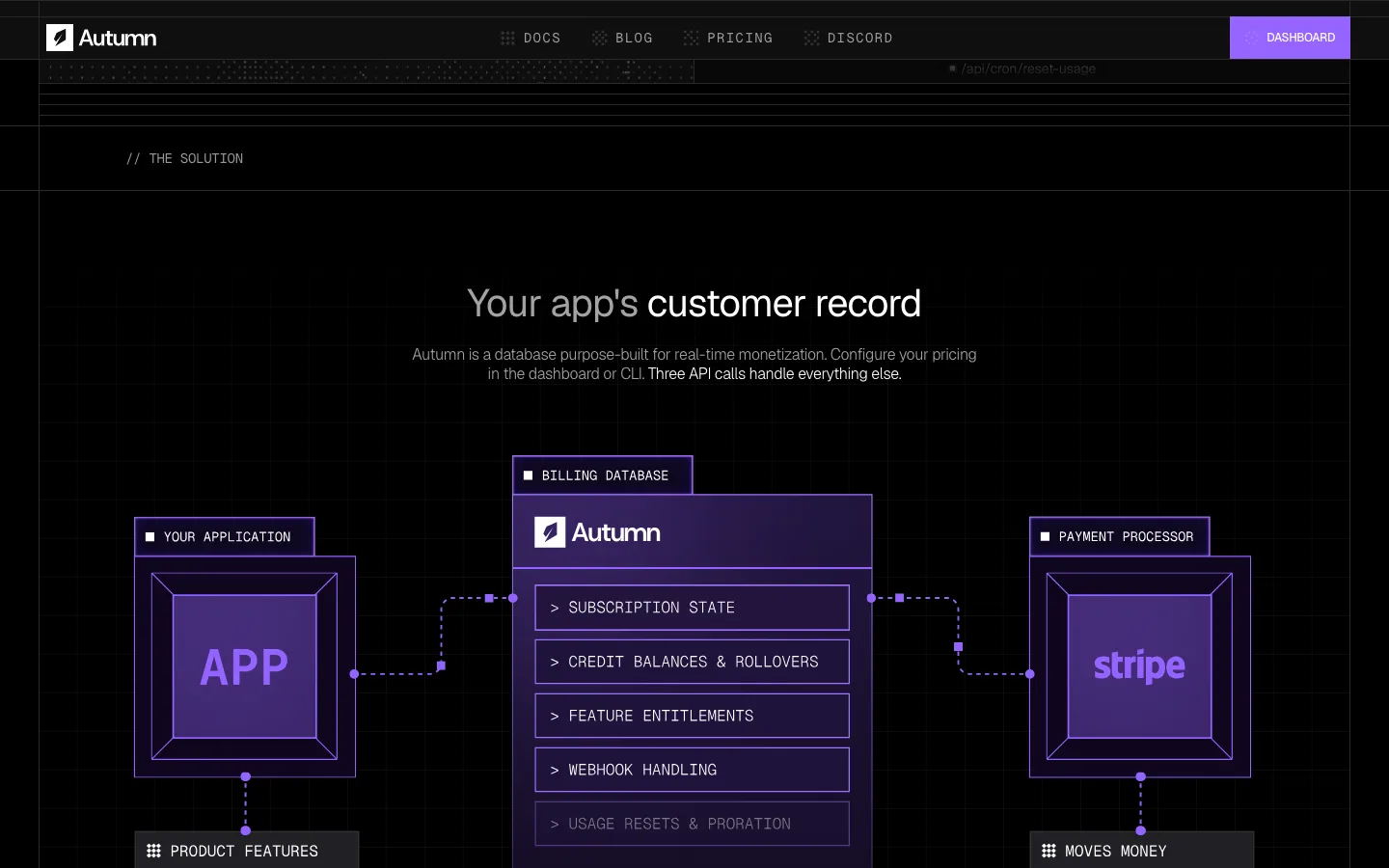Screen dimensions: 1389x868
Task: Select the Credit Balances & Rollovers row
Action: [x=693, y=662]
